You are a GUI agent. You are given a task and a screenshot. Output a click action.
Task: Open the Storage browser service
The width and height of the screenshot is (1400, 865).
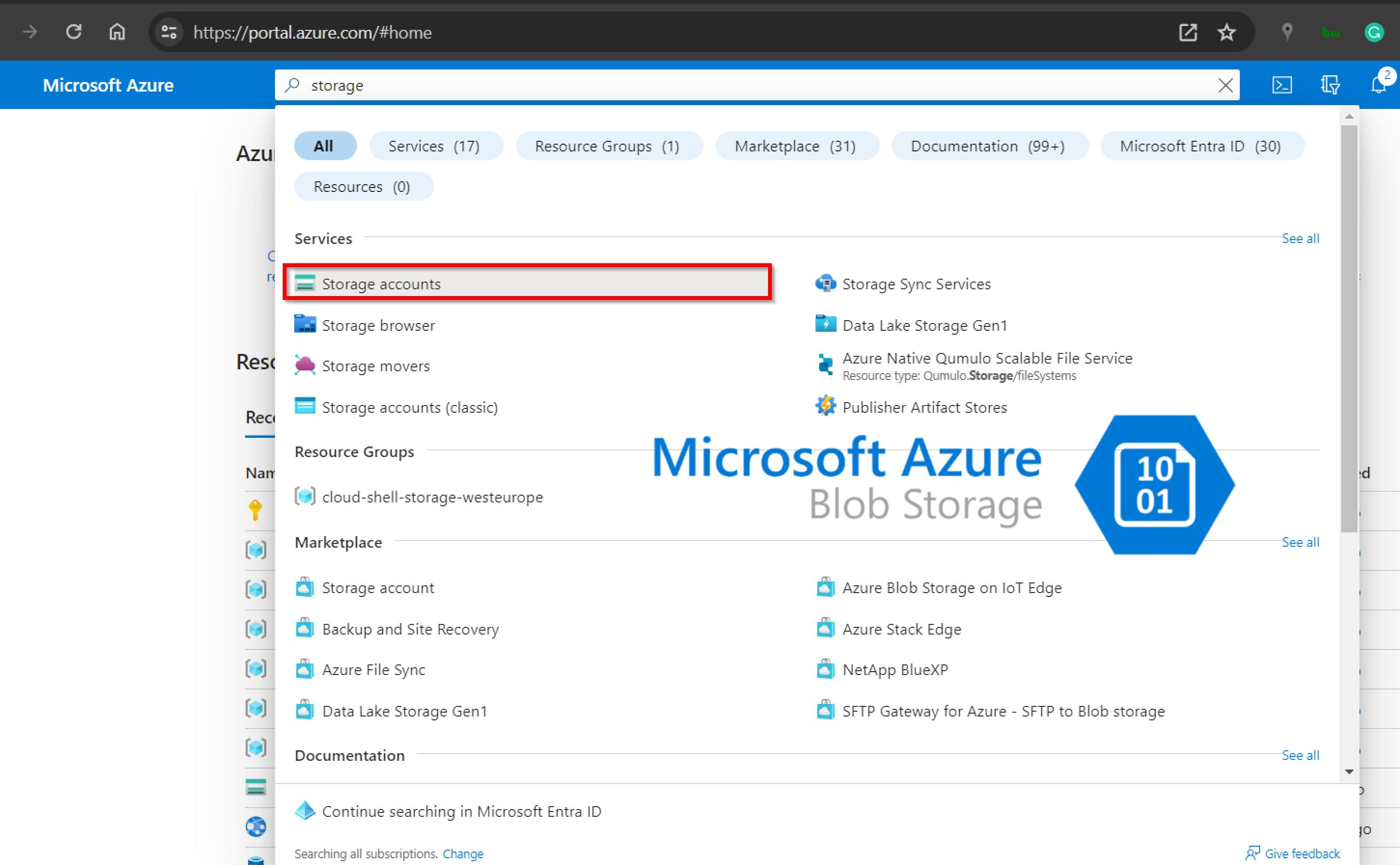378,325
